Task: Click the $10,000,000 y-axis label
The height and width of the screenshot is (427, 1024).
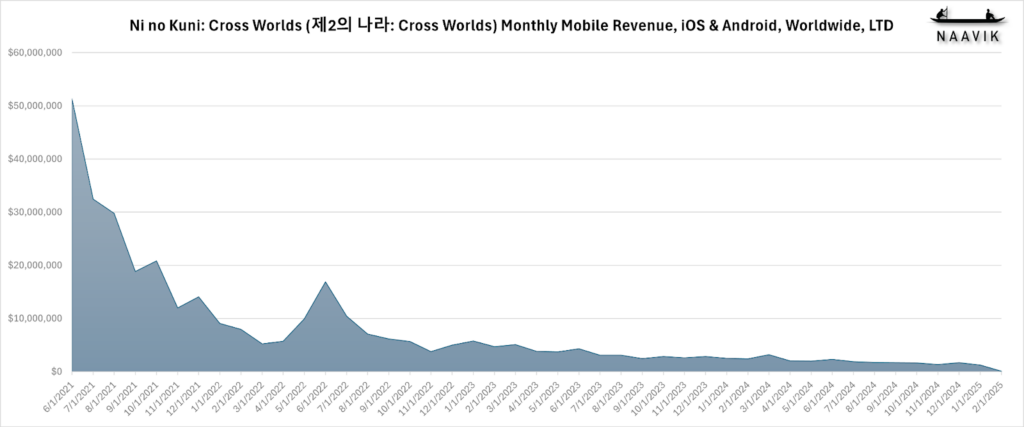Action: coord(35,318)
